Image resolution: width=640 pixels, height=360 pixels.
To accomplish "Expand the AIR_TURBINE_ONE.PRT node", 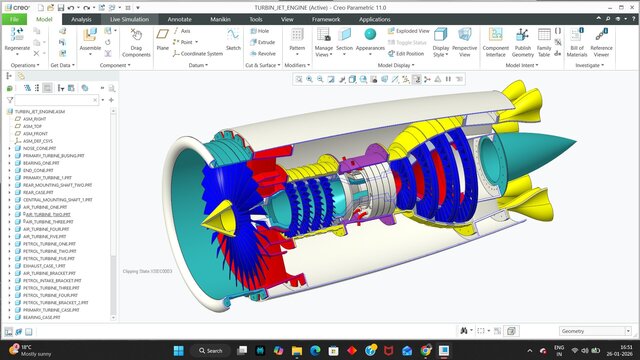I will coord(9,207).
